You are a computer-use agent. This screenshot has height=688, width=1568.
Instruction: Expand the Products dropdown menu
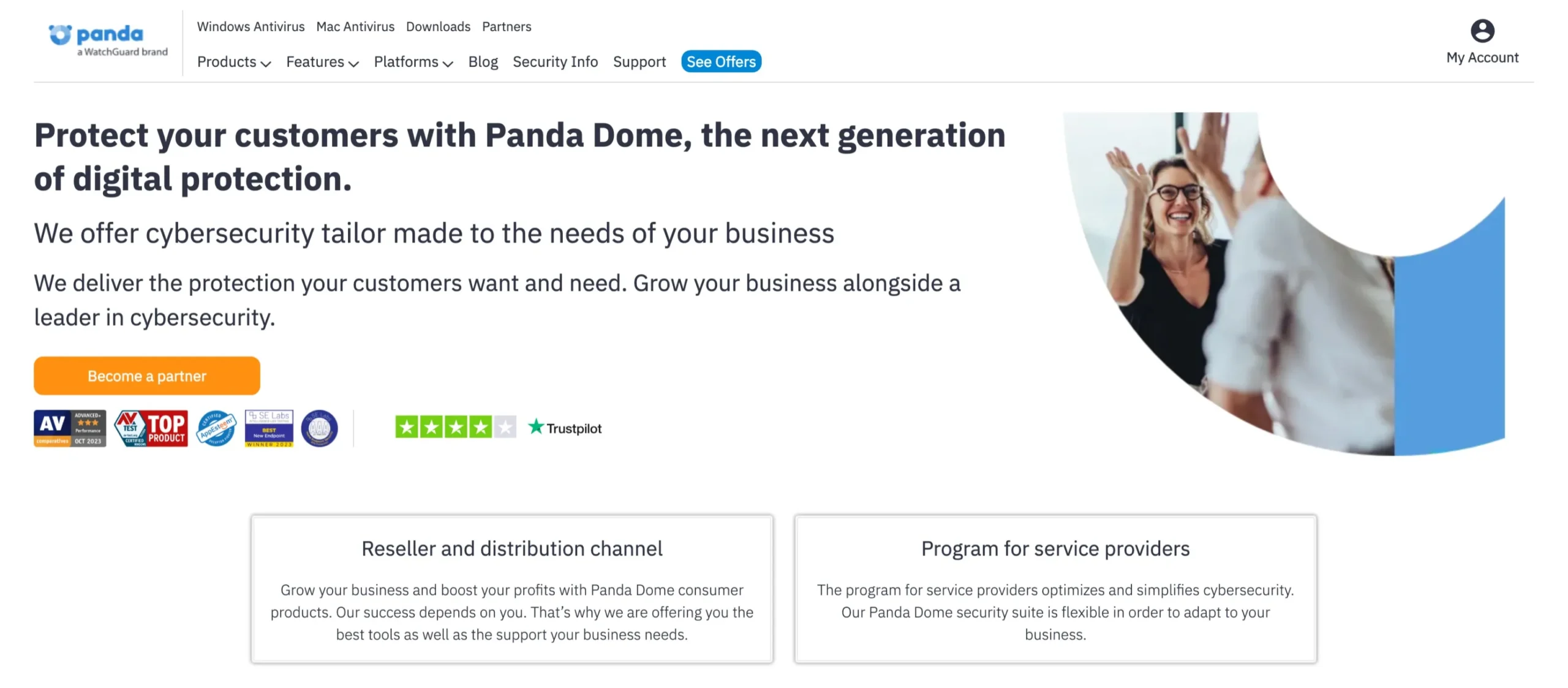click(233, 62)
